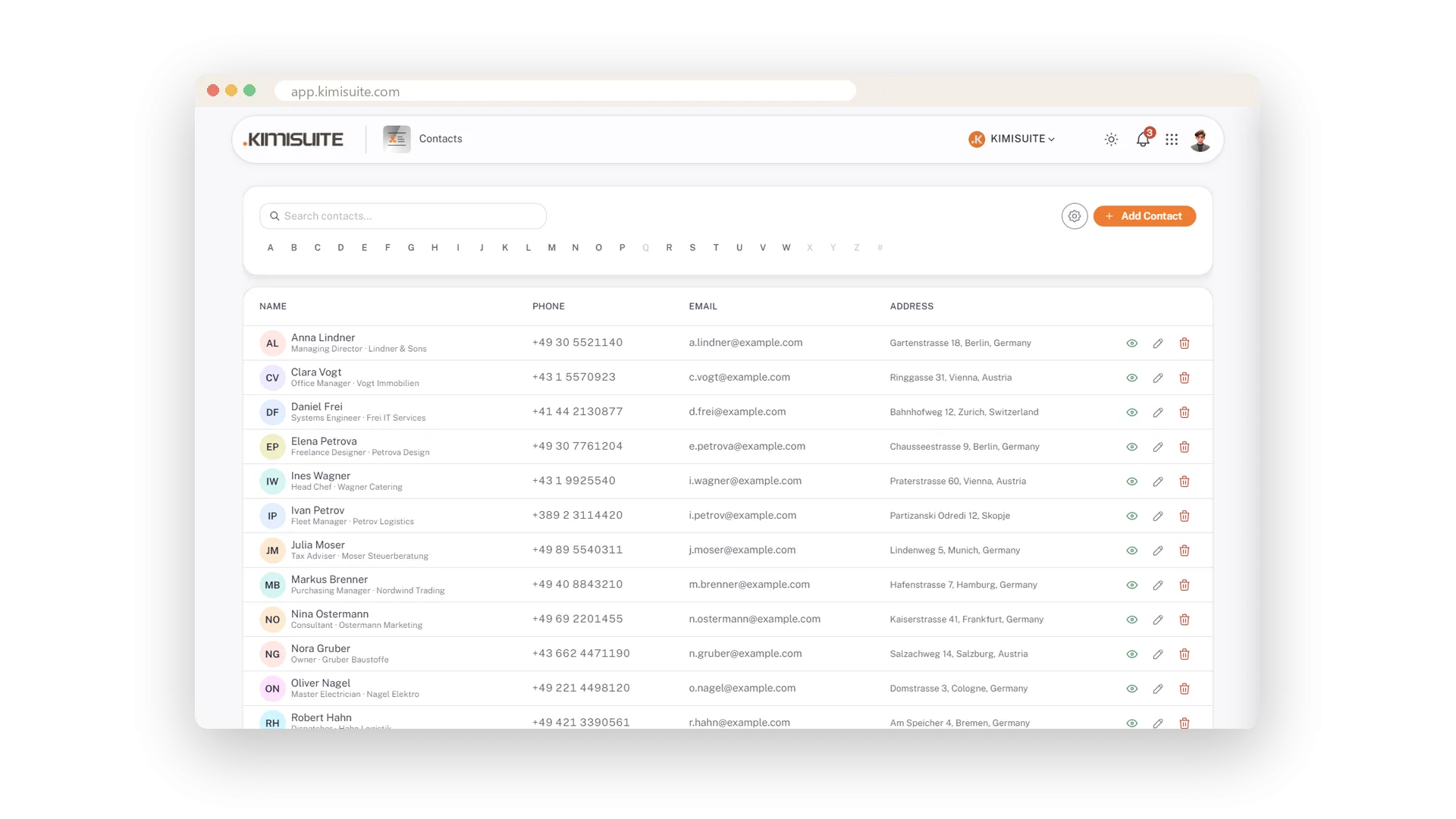
Task: Delete Nora Gruber contact
Action: [x=1185, y=654]
